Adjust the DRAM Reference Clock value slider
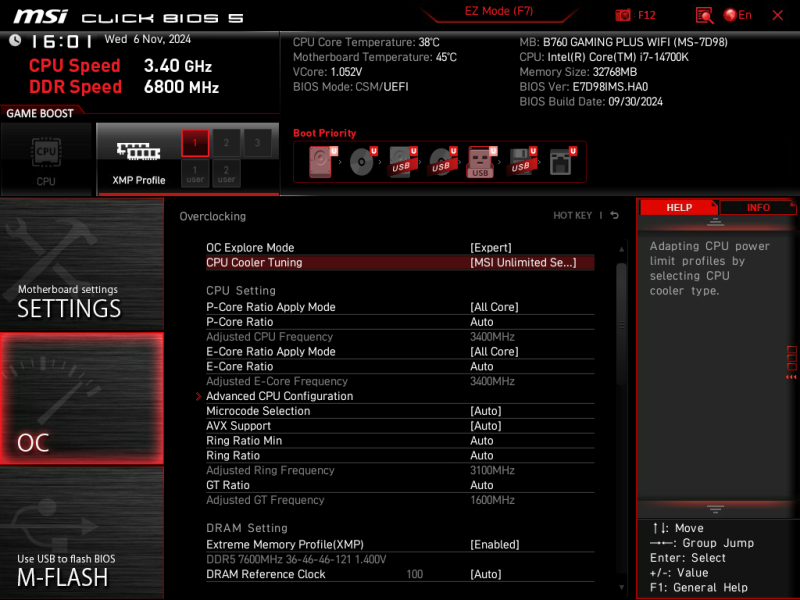The height and width of the screenshot is (600, 800). [414, 574]
